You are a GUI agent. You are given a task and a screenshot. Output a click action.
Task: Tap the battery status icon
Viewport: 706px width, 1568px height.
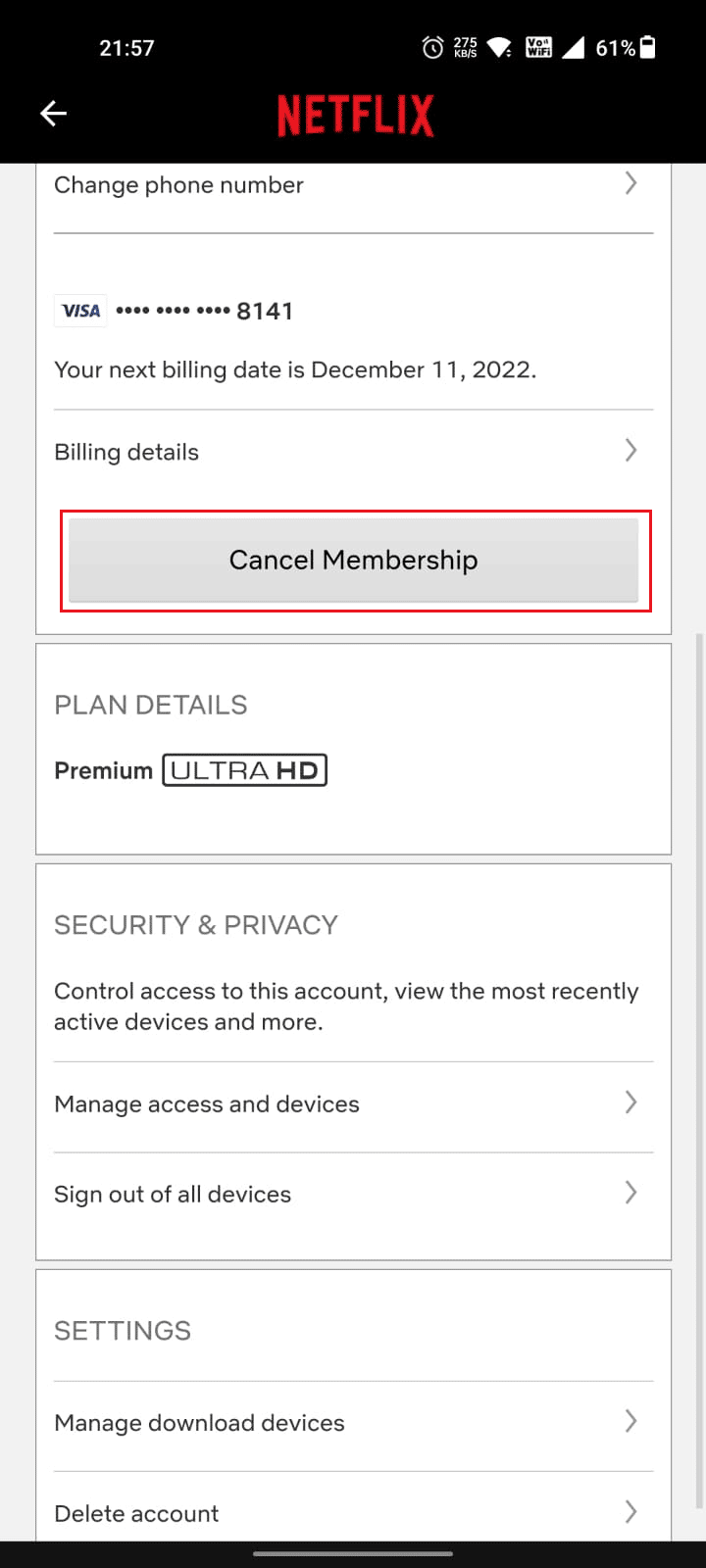[x=648, y=47]
